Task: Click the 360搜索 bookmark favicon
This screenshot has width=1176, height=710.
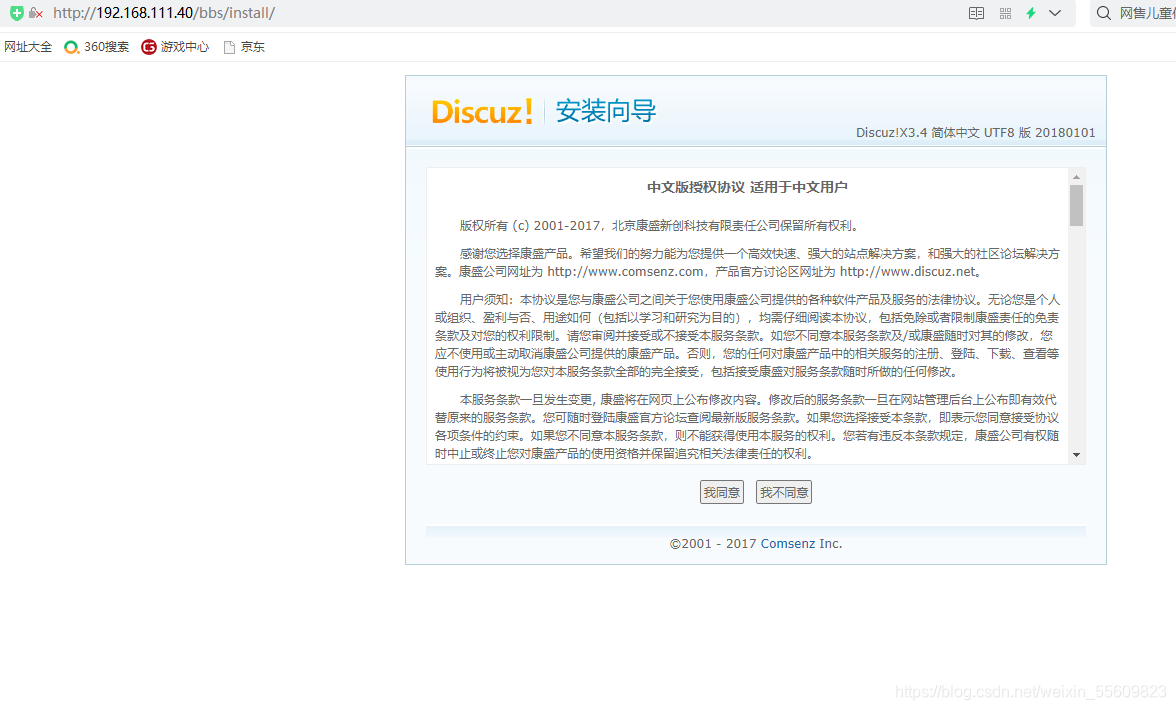Action: [x=71, y=47]
